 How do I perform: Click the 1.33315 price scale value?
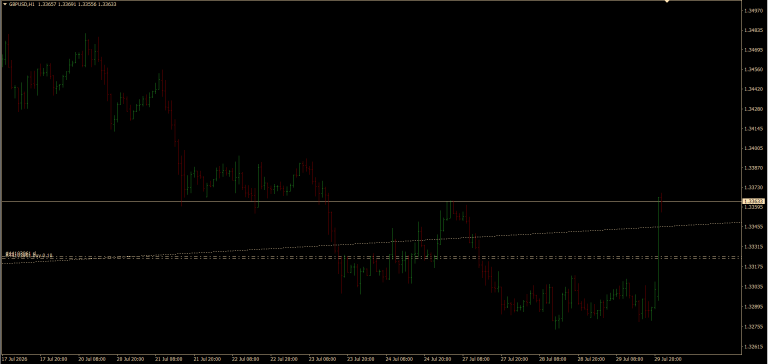point(754,247)
